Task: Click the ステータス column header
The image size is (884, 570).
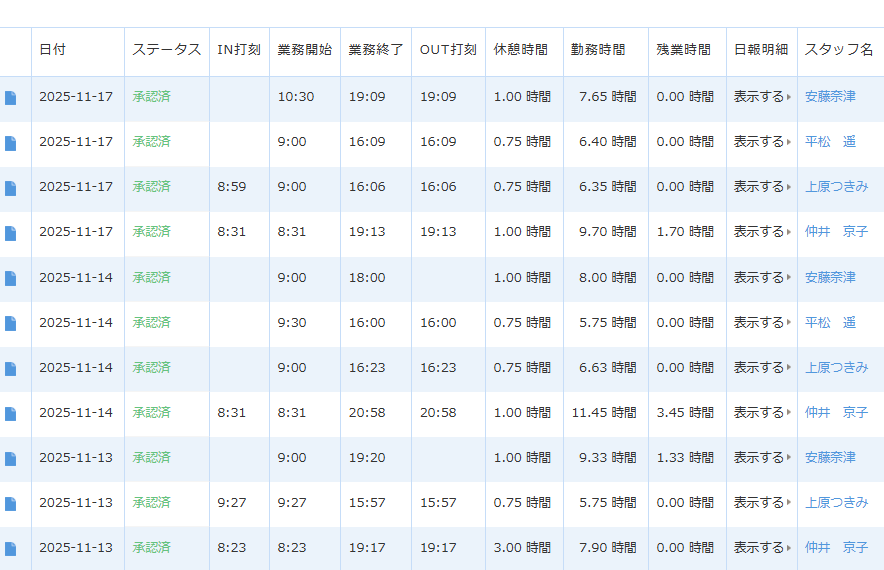Action: 166,50
